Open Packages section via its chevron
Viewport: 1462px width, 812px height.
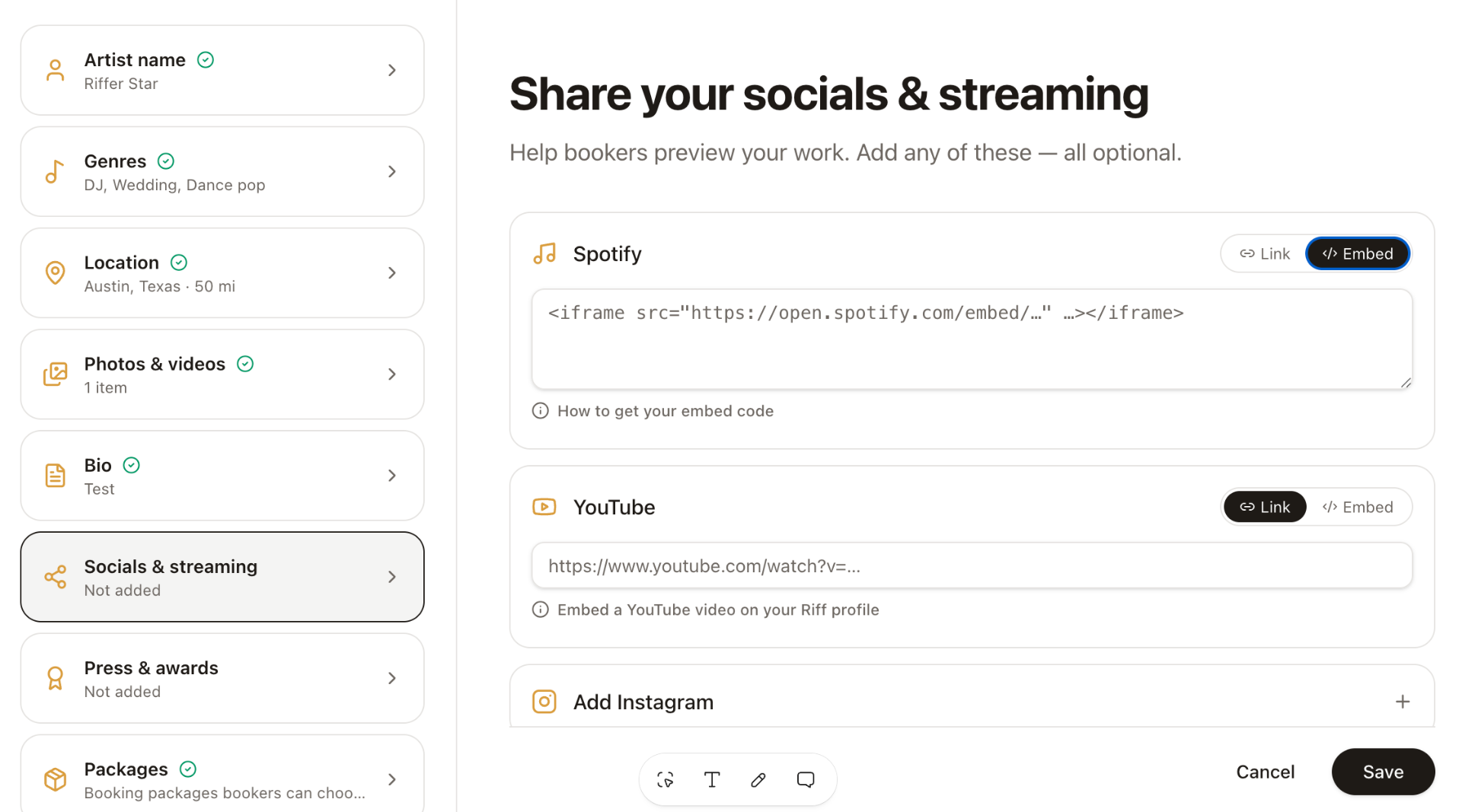click(392, 779)
